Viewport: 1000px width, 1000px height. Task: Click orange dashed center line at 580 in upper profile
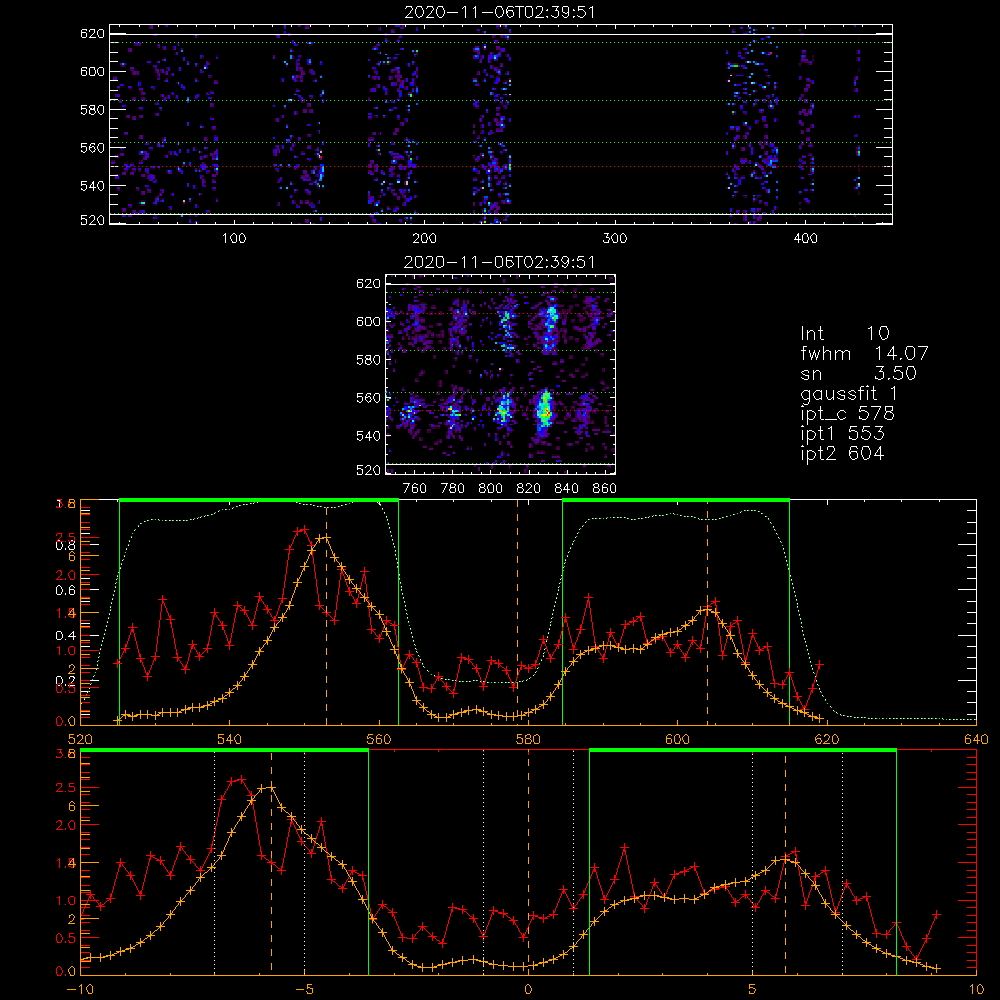pos(517,612)
